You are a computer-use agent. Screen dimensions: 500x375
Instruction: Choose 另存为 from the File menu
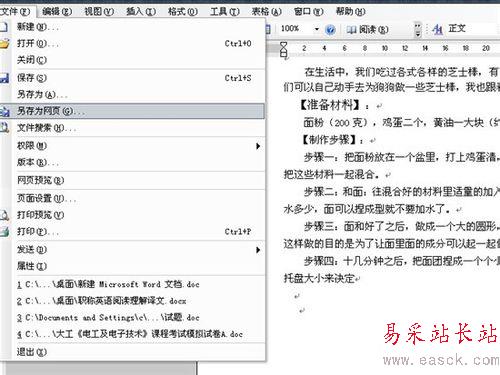133,95
